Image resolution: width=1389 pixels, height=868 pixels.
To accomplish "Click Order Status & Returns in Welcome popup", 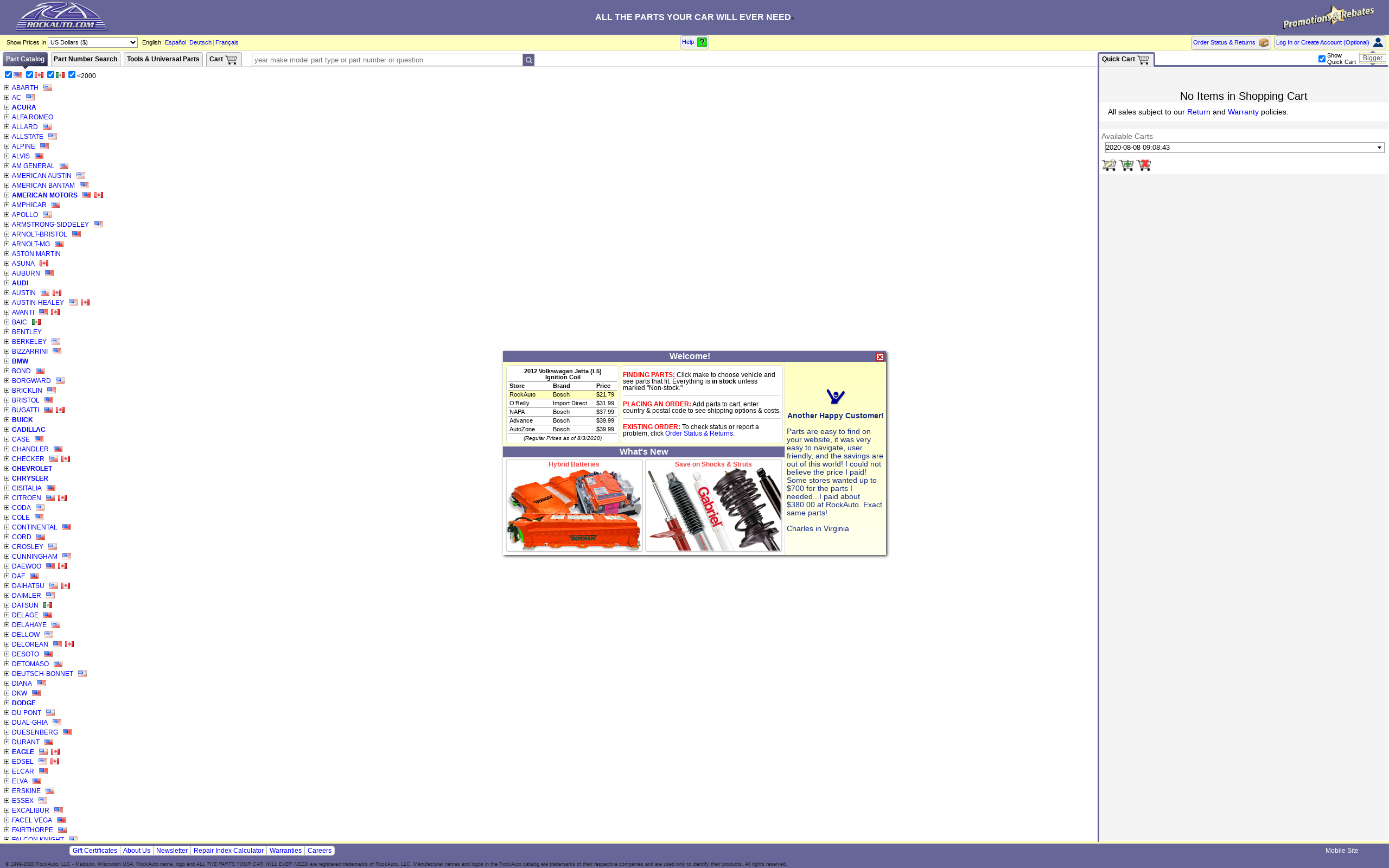I will [x=698, y=433].
